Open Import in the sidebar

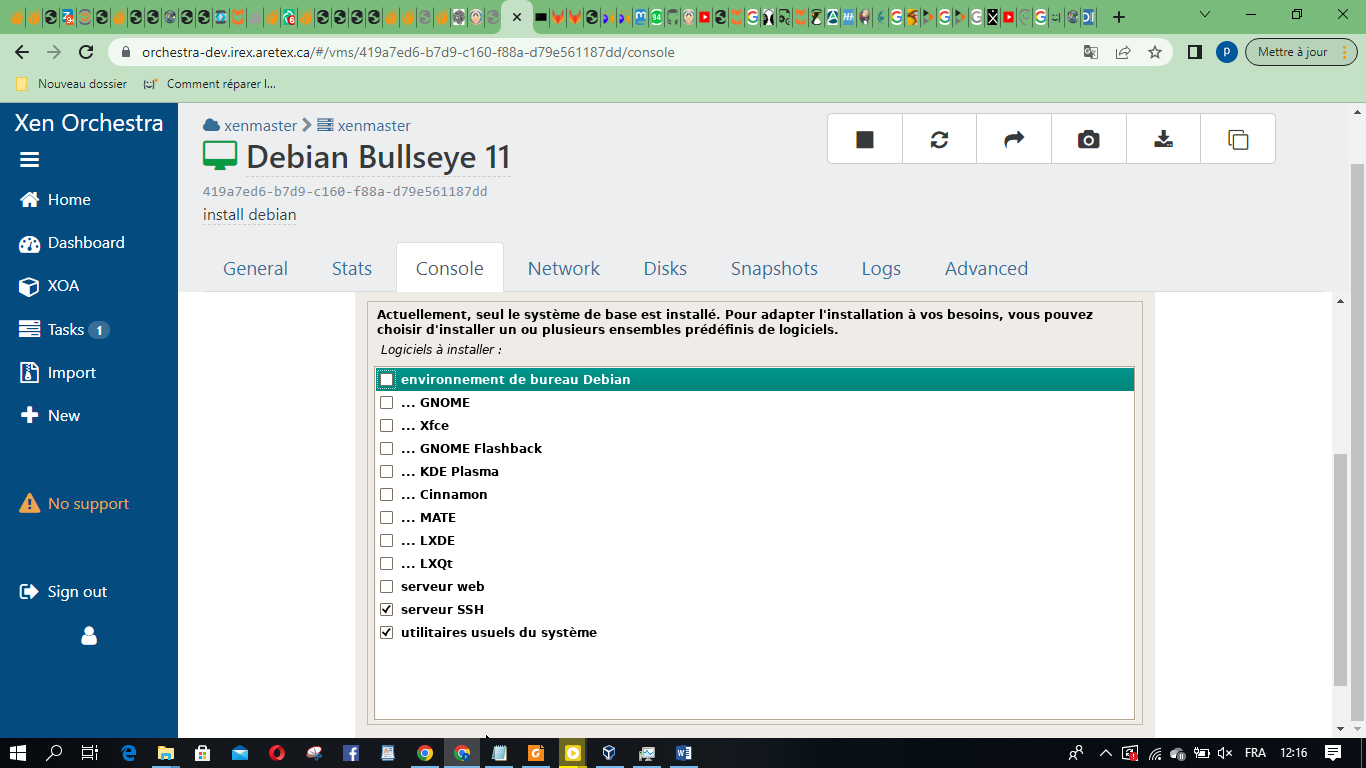coord(58,372)
